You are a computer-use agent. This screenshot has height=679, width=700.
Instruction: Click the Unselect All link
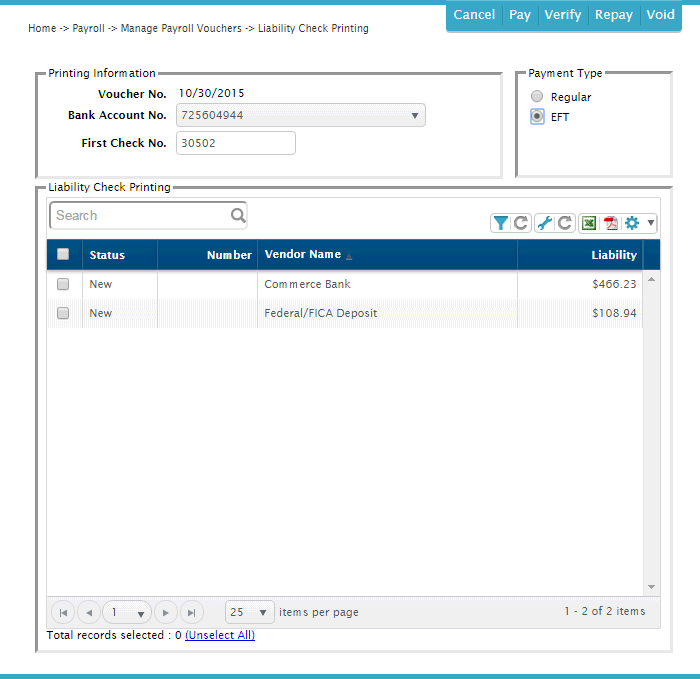220,635
